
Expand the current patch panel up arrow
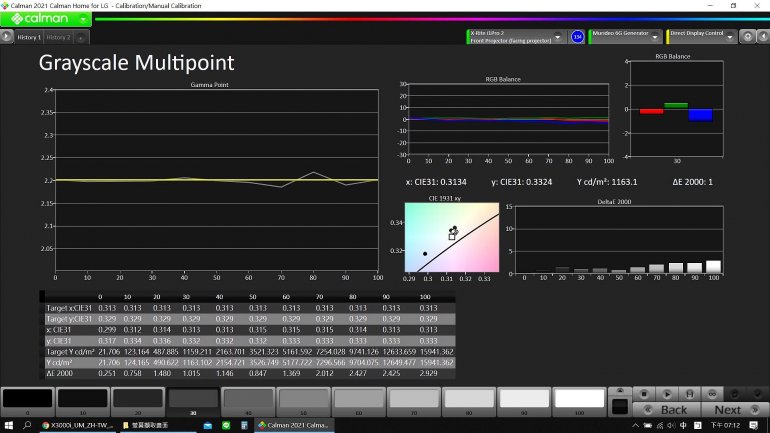(x=620, y=391)
